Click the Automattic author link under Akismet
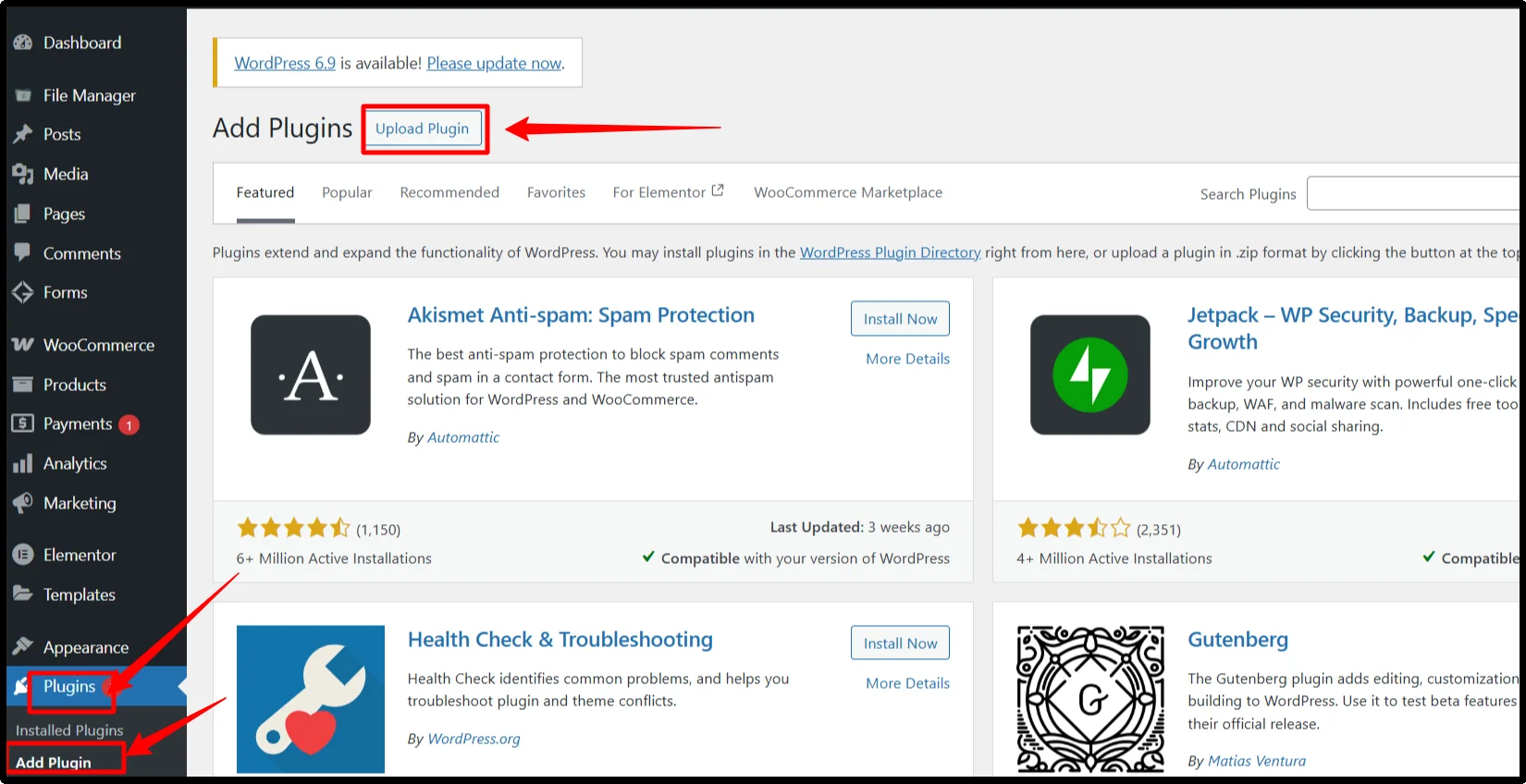The width and height of the screenshot is (1526, 784). click(463, 437)
